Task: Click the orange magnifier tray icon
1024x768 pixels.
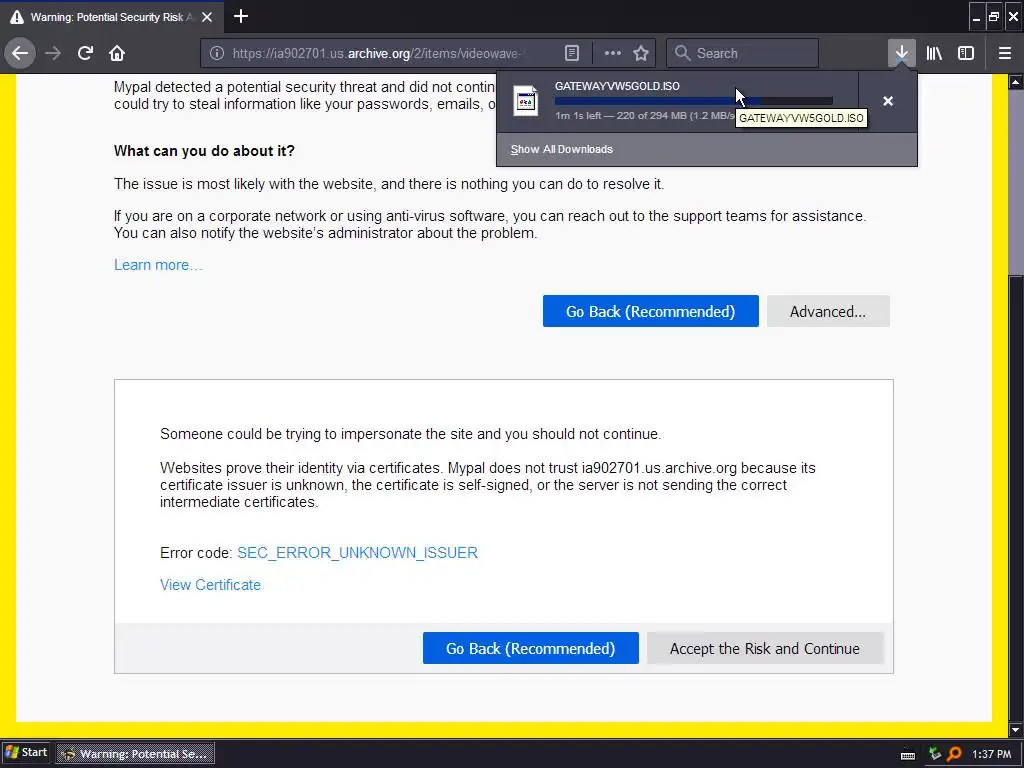Action: point(954,754)
